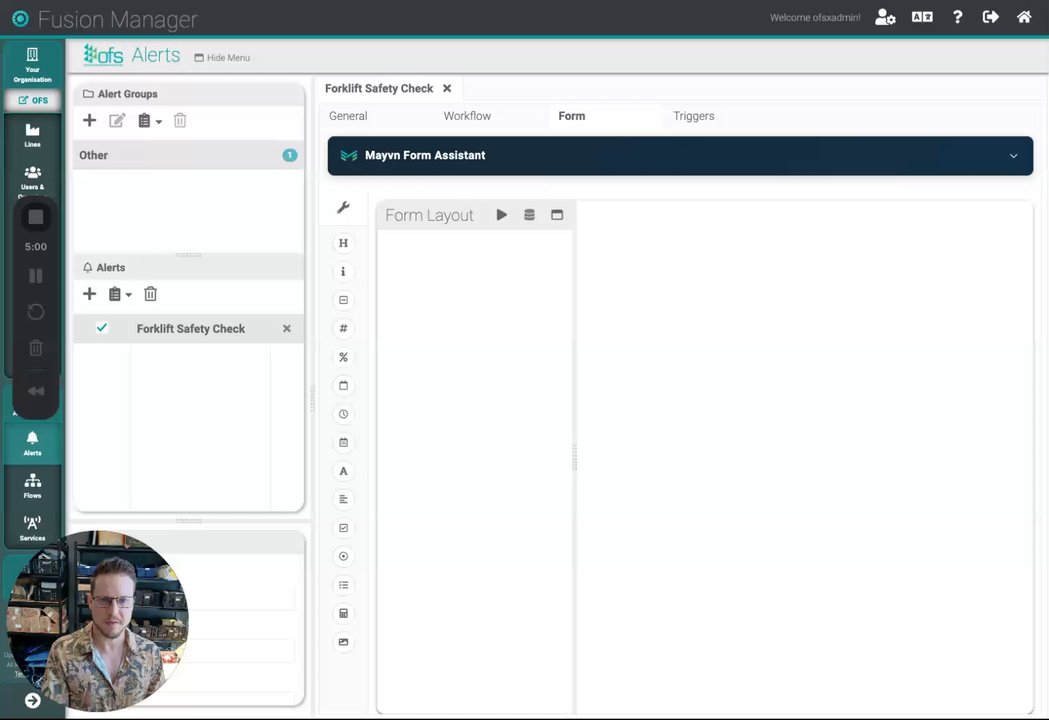Viewport: 1049px width, 720px height.
Task: Open Your Organisation in sidebar
Action: pyautogui.click(x=32, y=65)
